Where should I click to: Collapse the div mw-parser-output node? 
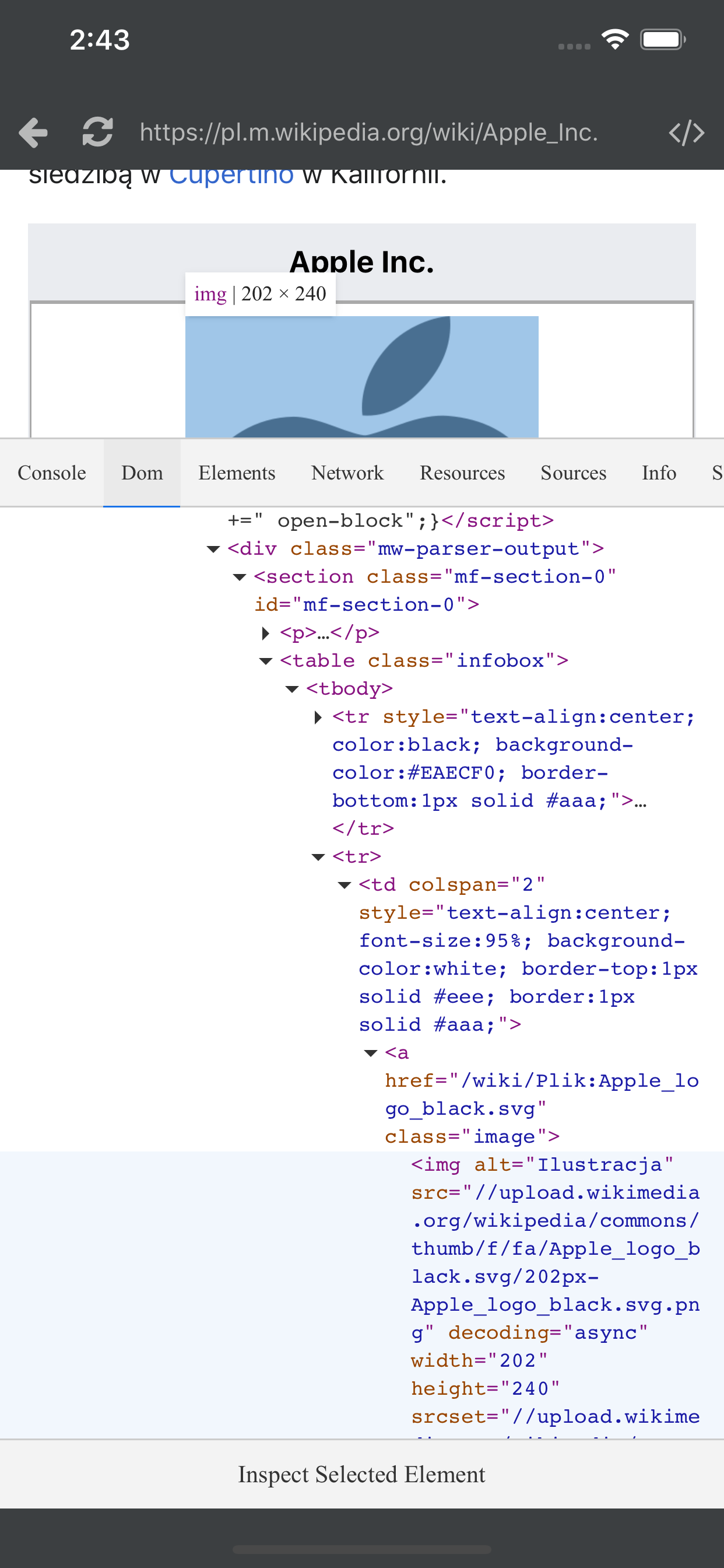pyautogui.click(x=213, y=549)
